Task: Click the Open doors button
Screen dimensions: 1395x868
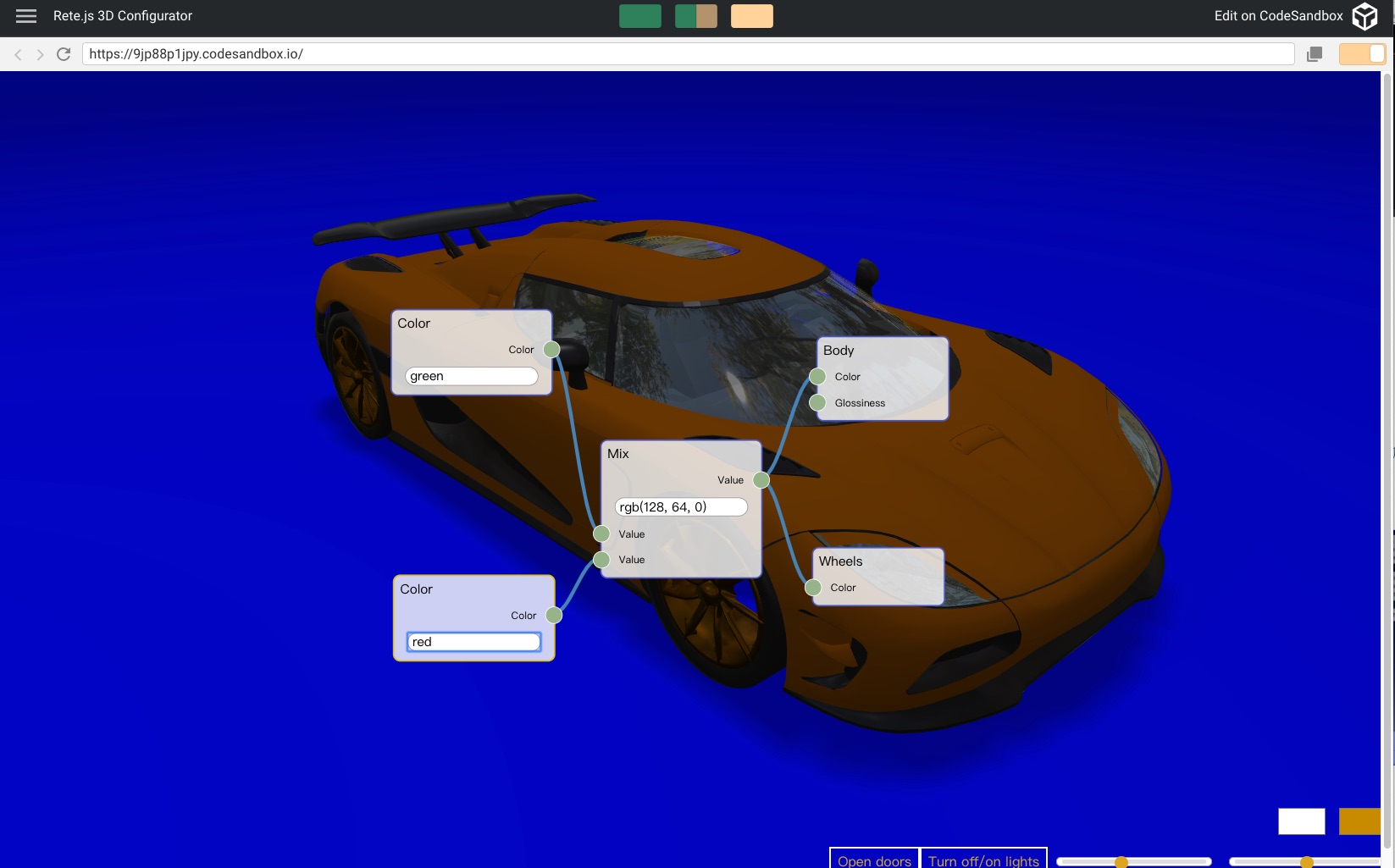Action: pyautogui.click(x=873, y=860)
